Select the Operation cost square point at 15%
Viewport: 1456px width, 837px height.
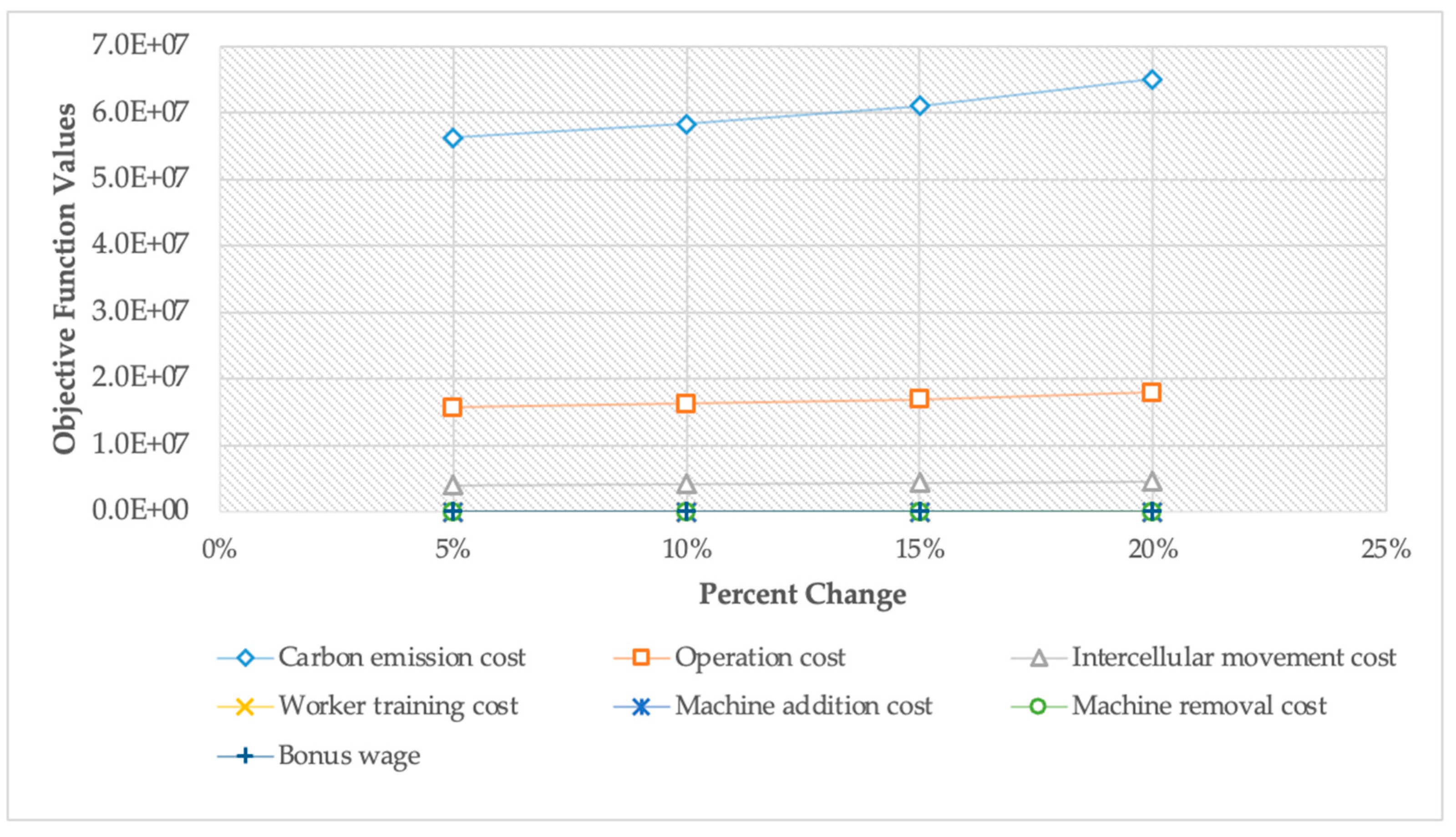coord(919,398)
